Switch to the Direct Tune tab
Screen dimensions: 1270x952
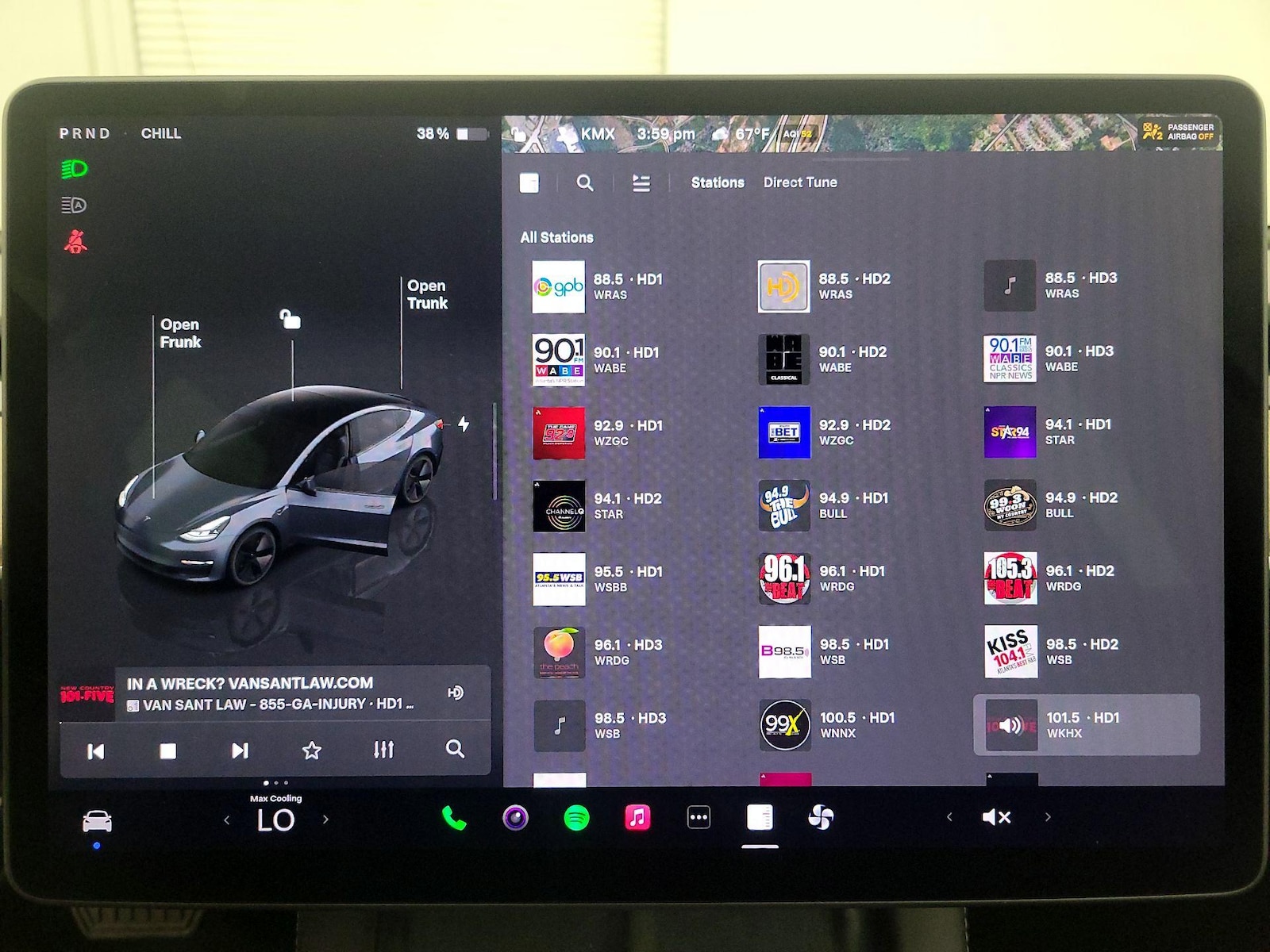coord(799,182)
